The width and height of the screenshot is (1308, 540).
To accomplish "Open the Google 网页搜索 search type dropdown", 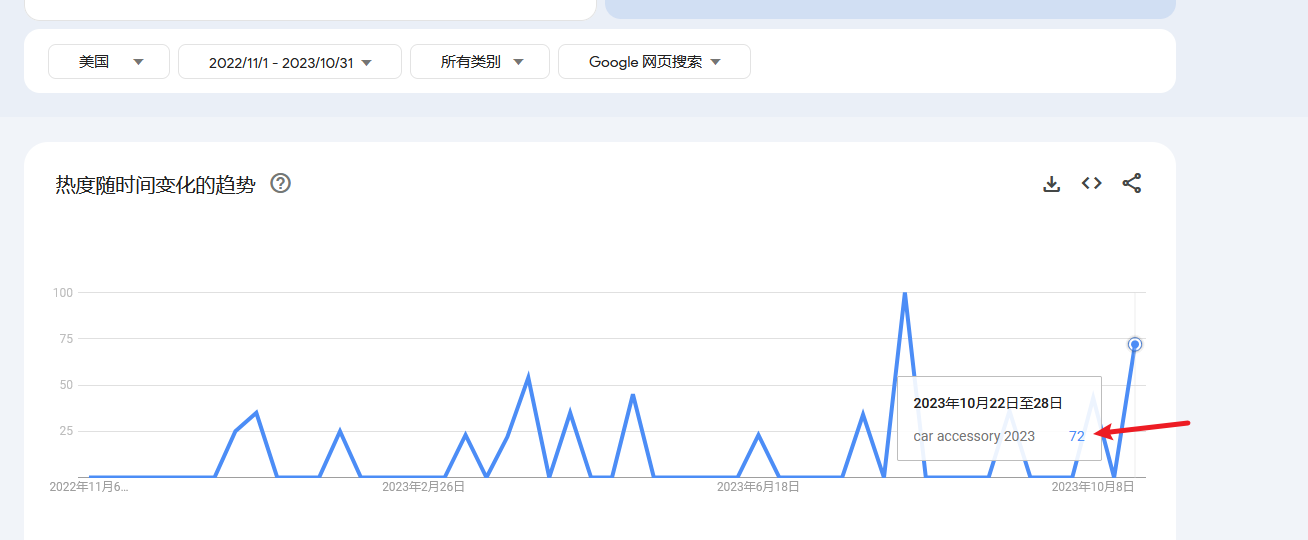I will pos(654,62).
